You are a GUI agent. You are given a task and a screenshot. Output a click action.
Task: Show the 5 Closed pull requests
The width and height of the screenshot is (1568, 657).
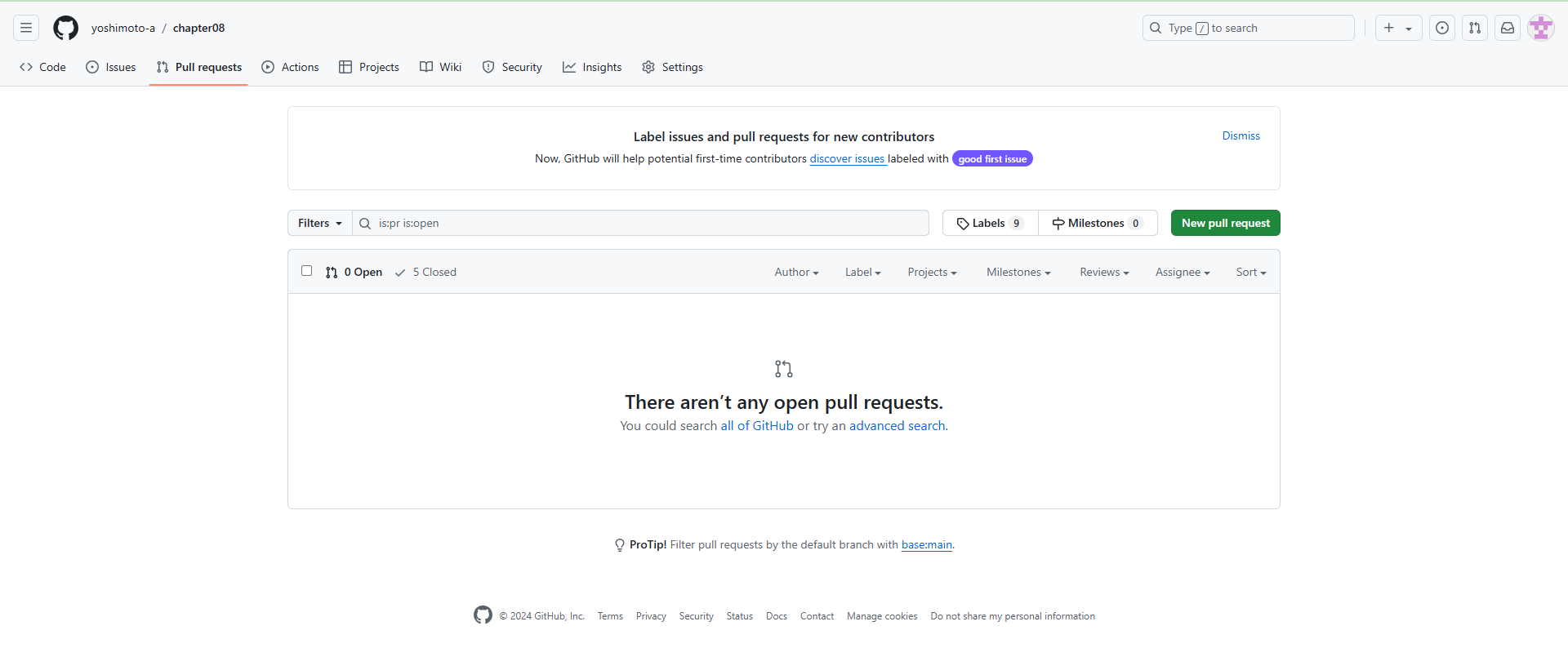coord(425,273)
